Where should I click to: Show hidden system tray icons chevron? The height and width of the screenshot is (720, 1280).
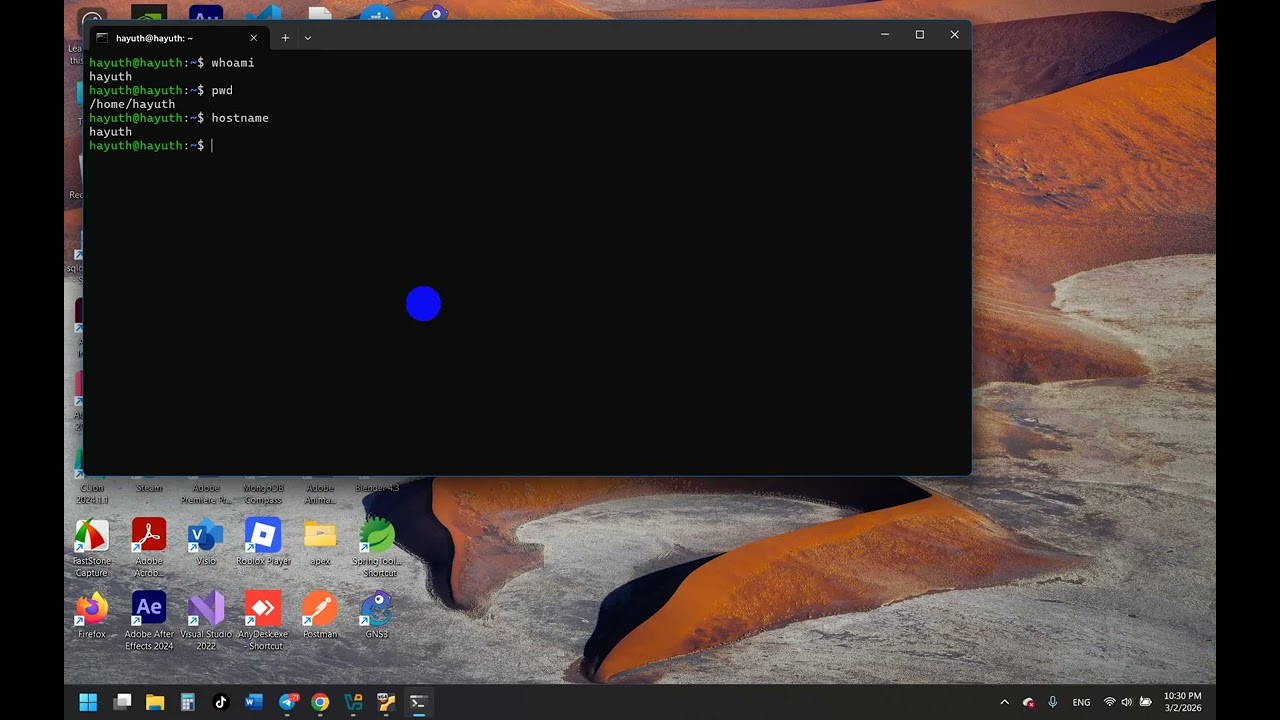(1005, 702)
